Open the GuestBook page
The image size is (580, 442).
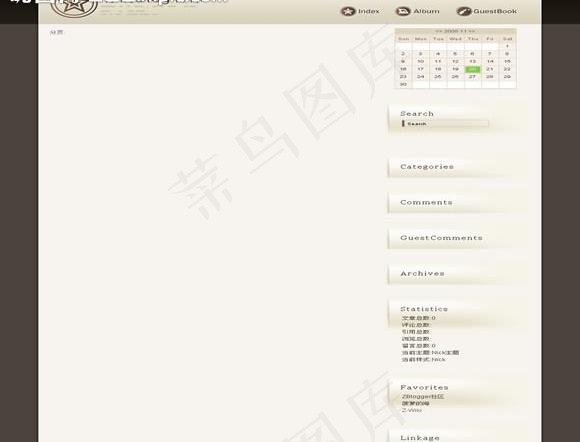click(495, 11)
